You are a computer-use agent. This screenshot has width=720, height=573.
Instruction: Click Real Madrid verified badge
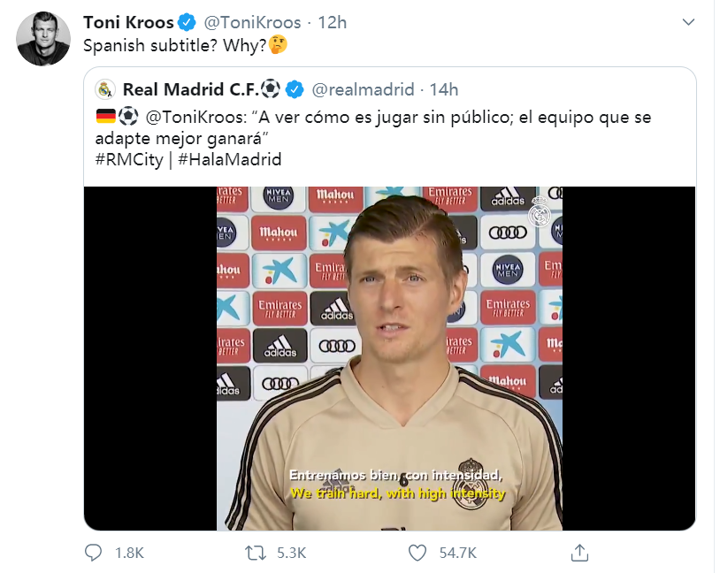click(x=295, y=90)
